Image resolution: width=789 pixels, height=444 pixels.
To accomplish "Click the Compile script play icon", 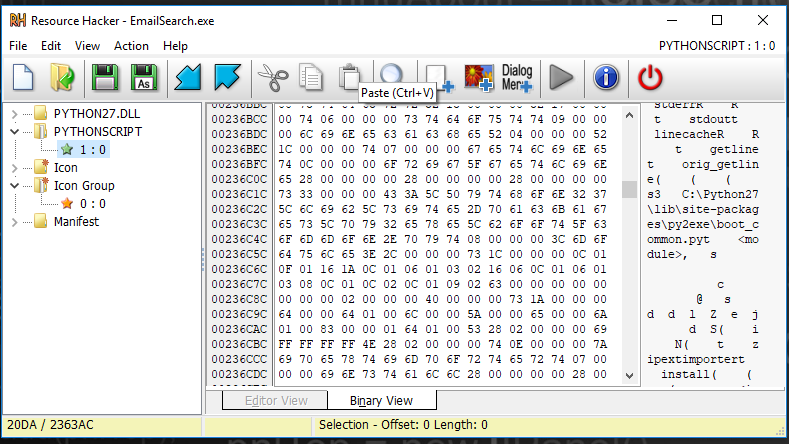I will pyautogui.click(x=561, y=78).
